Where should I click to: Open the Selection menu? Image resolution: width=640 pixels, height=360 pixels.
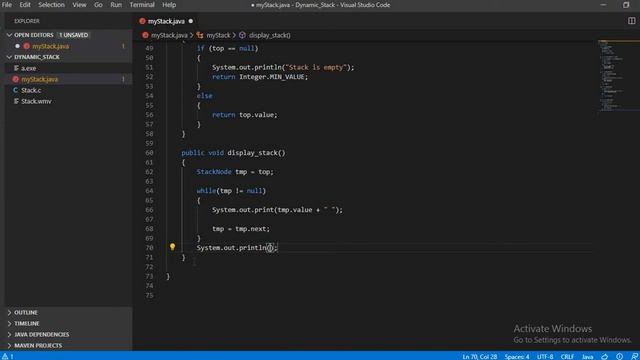[x=51, y=5]
